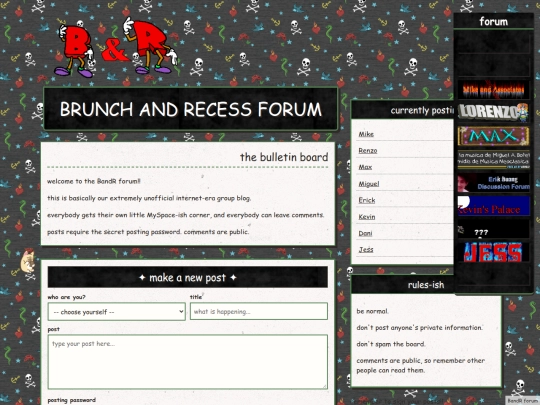
Task: Visit Kevin's page link
Action: [367, 217]
